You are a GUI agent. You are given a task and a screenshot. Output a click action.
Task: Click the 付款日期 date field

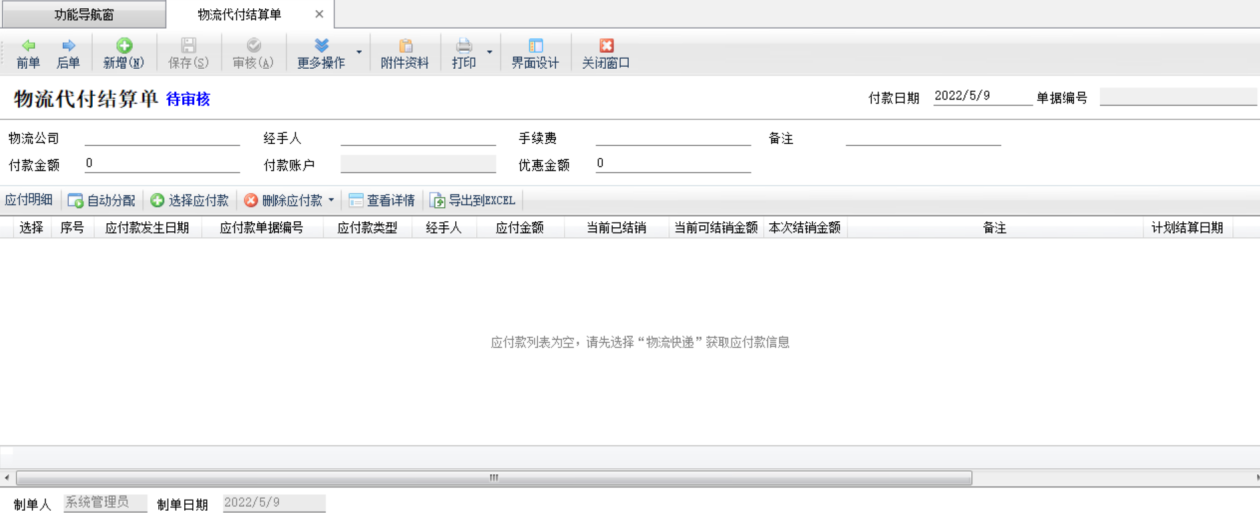coord(982,97)
